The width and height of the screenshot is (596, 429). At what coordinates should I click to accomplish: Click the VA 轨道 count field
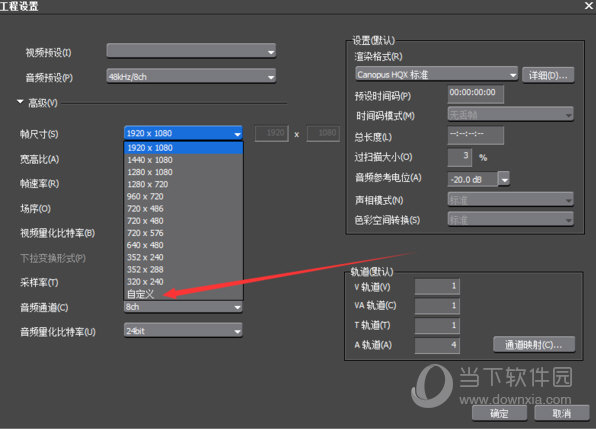437,306
